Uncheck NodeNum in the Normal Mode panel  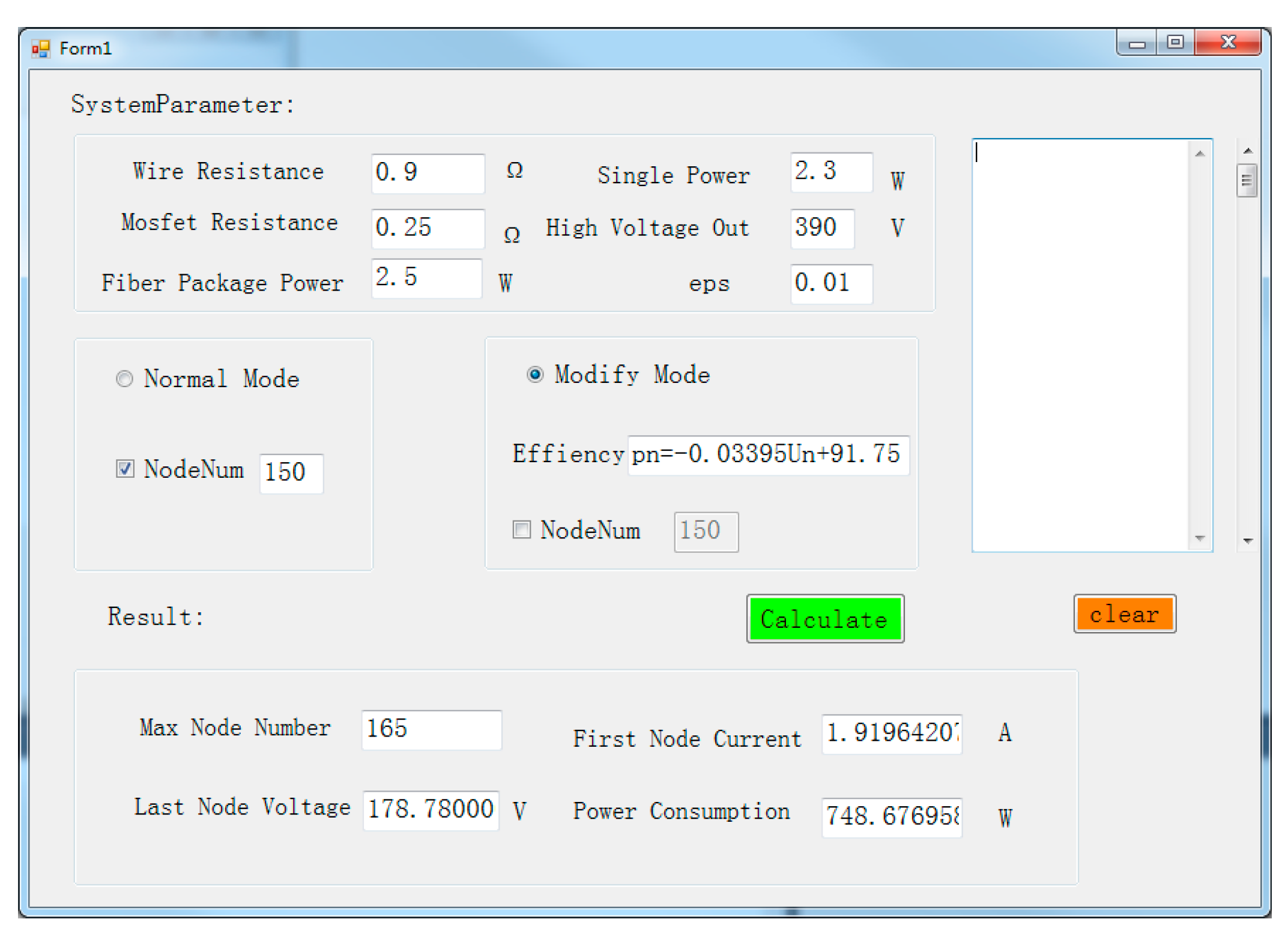click(125, 469)
